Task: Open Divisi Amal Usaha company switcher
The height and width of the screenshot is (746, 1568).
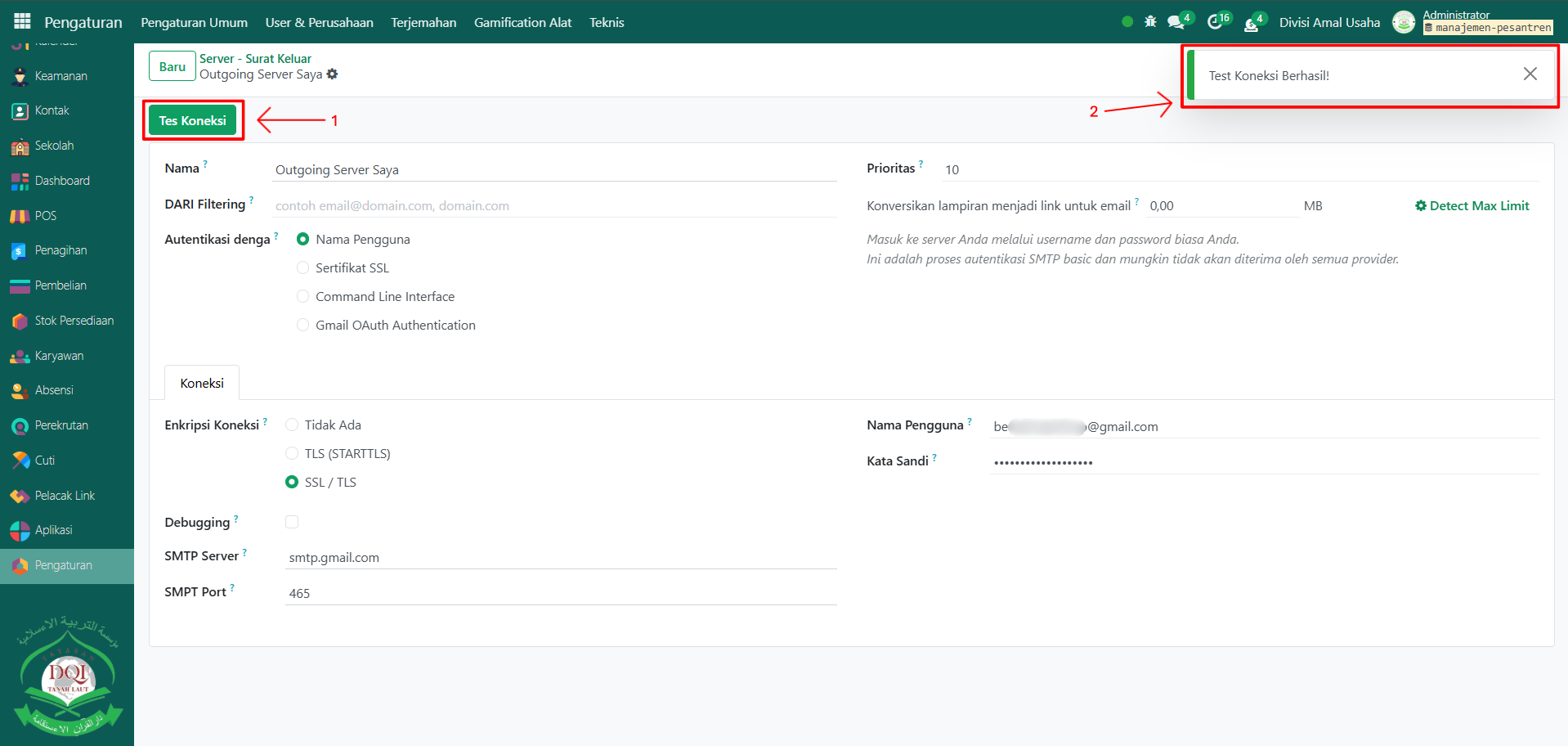Action: click(1328, 22)
